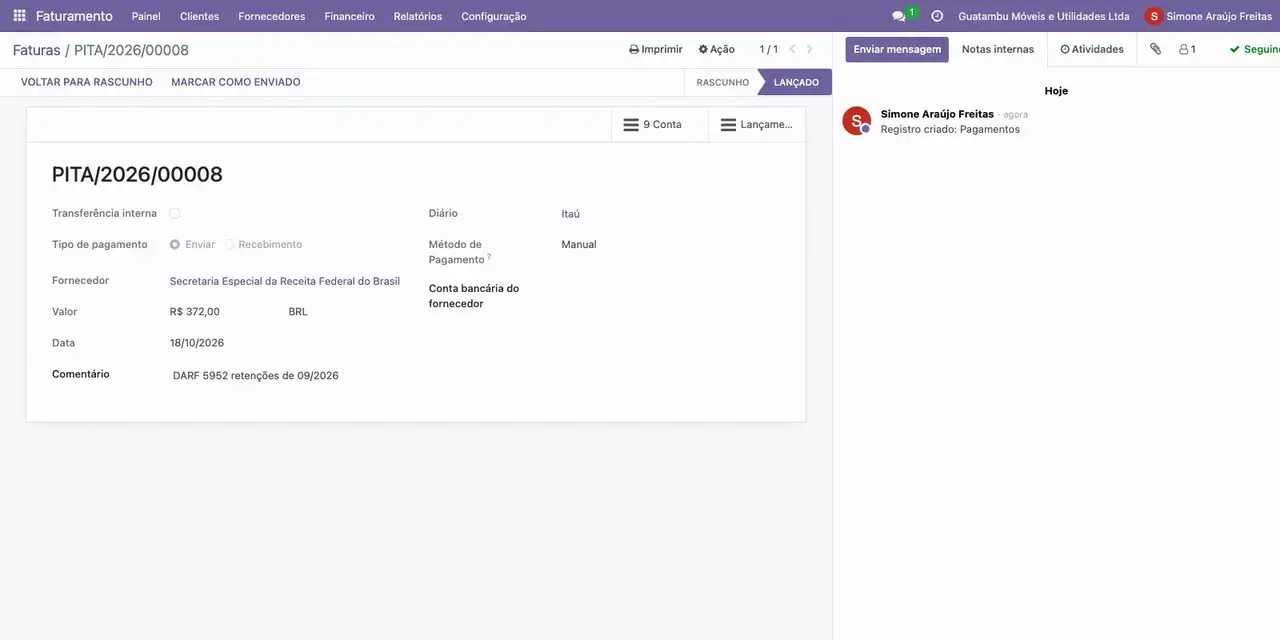Go to next record arrow
Image resolution: width=1280 pixels, height=640 pixels.
(x=810, y=49)
